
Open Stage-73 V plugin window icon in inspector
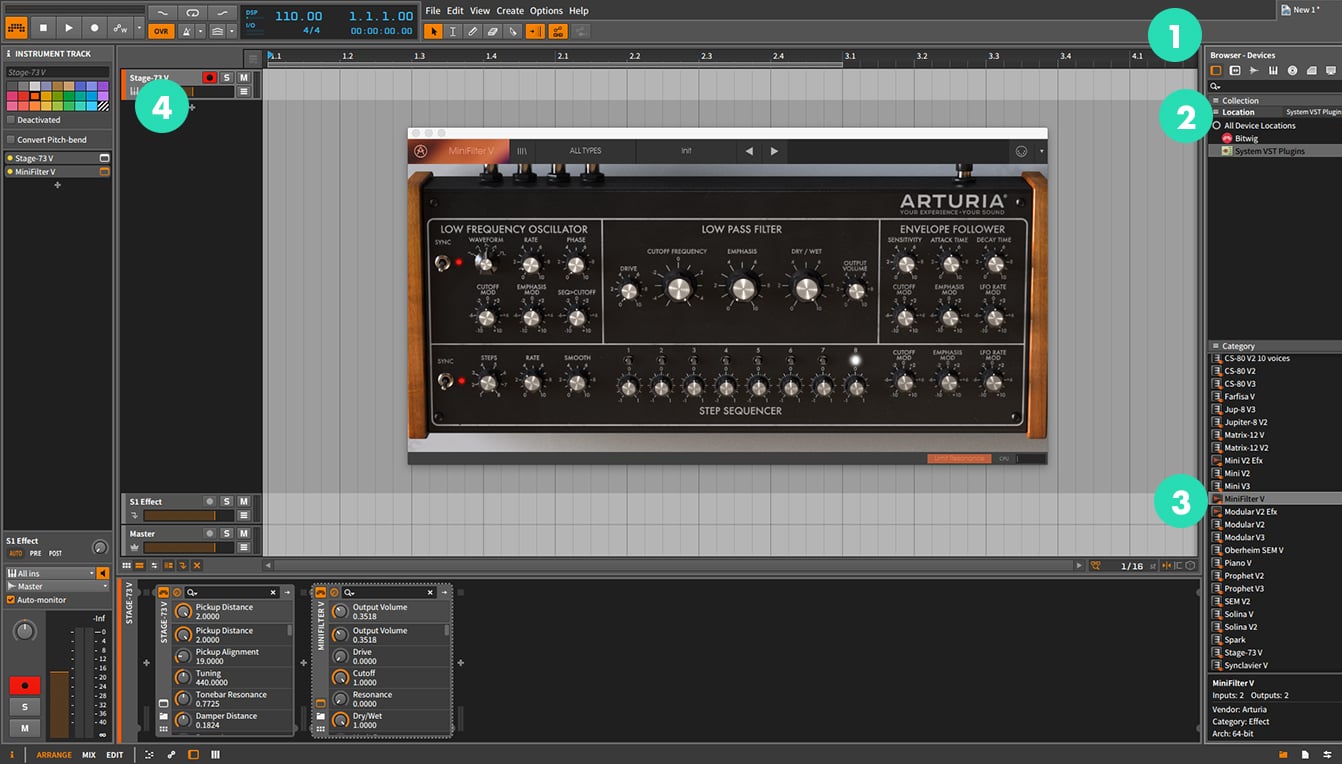104,158
